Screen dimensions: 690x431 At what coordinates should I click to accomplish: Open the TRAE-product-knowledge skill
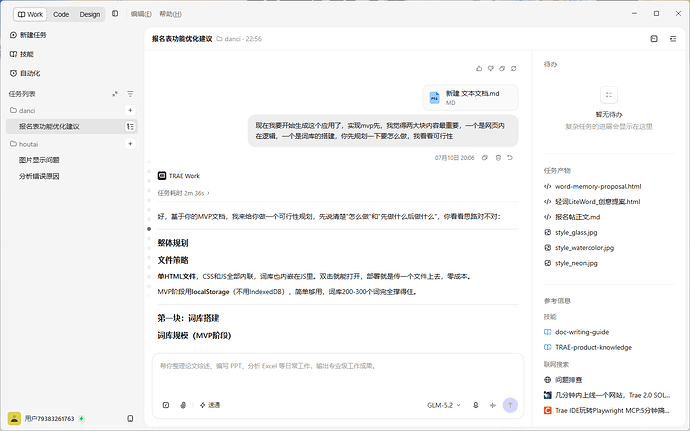588,347
